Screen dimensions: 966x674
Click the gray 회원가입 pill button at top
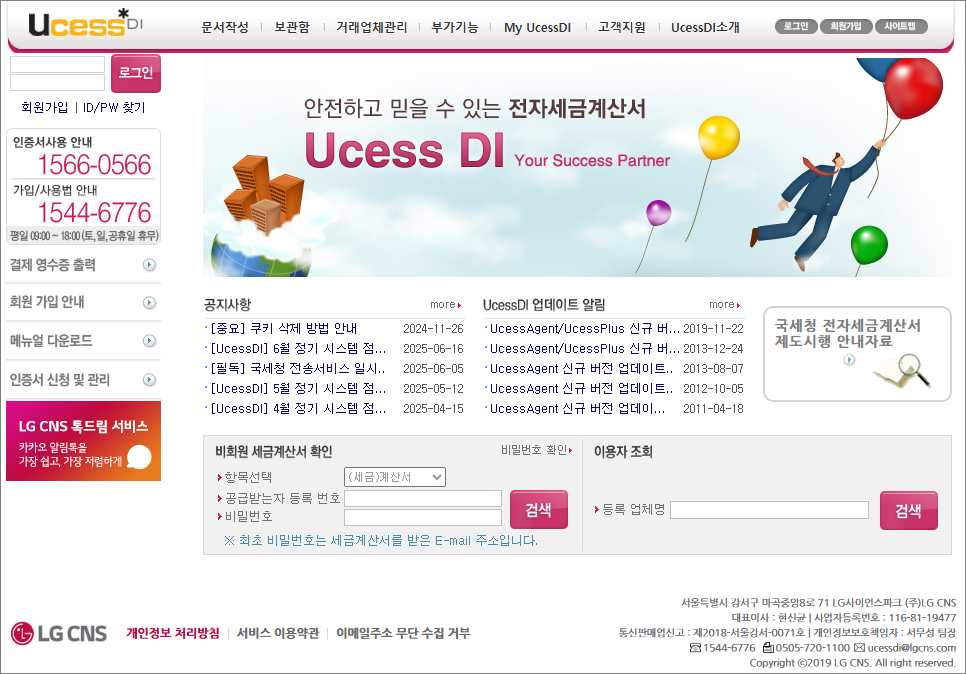point(846,26)
